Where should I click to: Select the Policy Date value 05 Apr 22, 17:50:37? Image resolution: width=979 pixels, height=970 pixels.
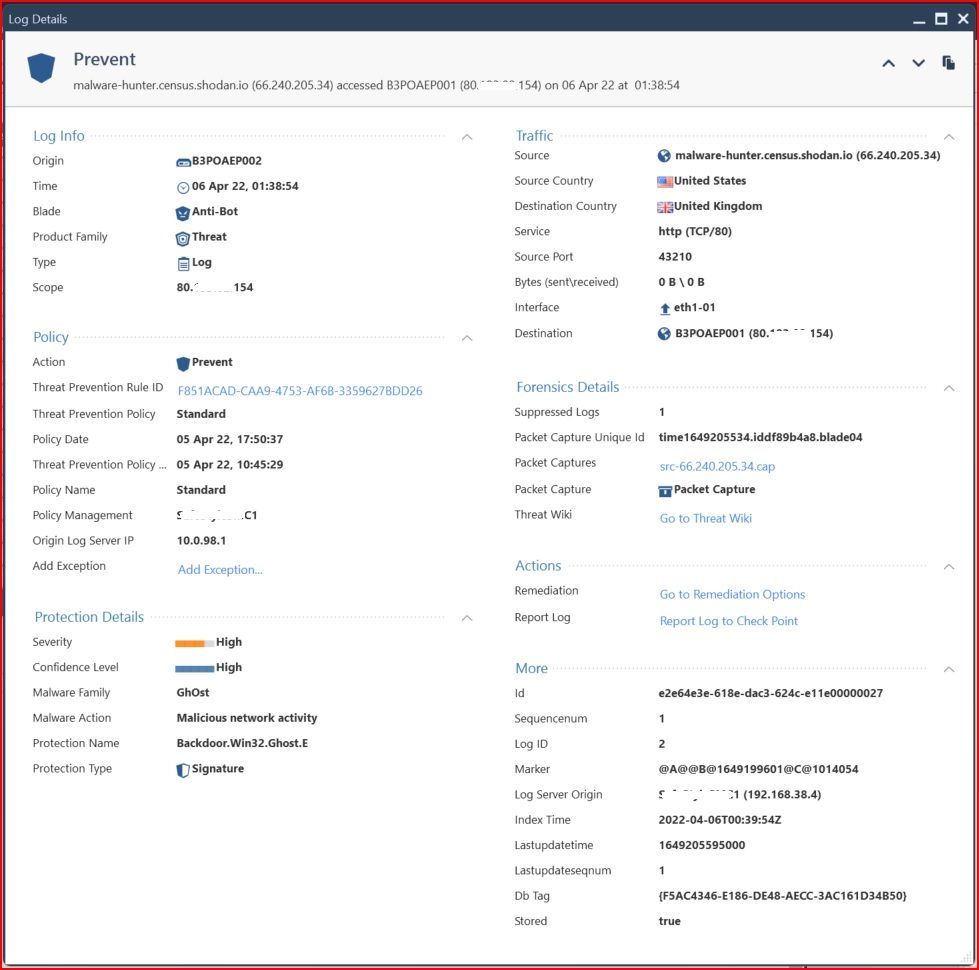[230, 439]
